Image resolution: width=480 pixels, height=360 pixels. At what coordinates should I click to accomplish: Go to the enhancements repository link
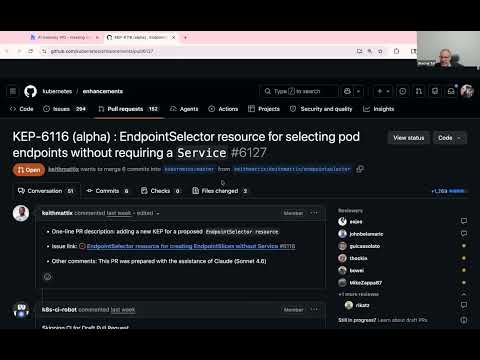[103, 91]
